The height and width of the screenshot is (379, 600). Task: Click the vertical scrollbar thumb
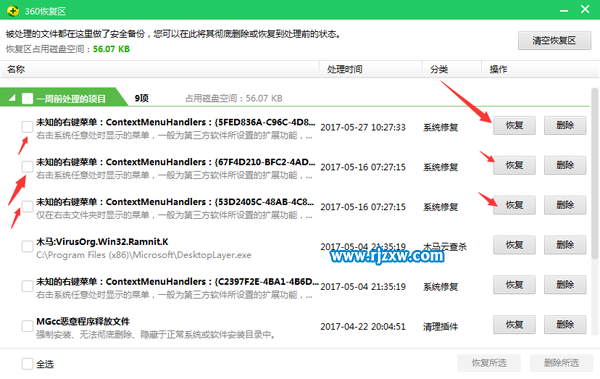594,173
